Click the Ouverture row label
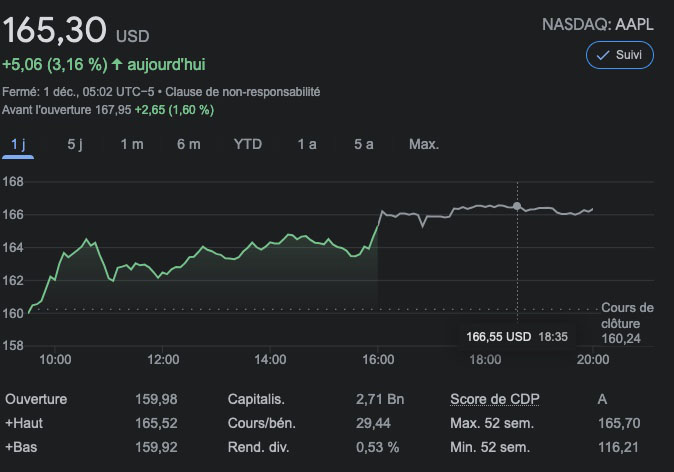The height and width of the screenshot is (472, 674). coord(36,399)
